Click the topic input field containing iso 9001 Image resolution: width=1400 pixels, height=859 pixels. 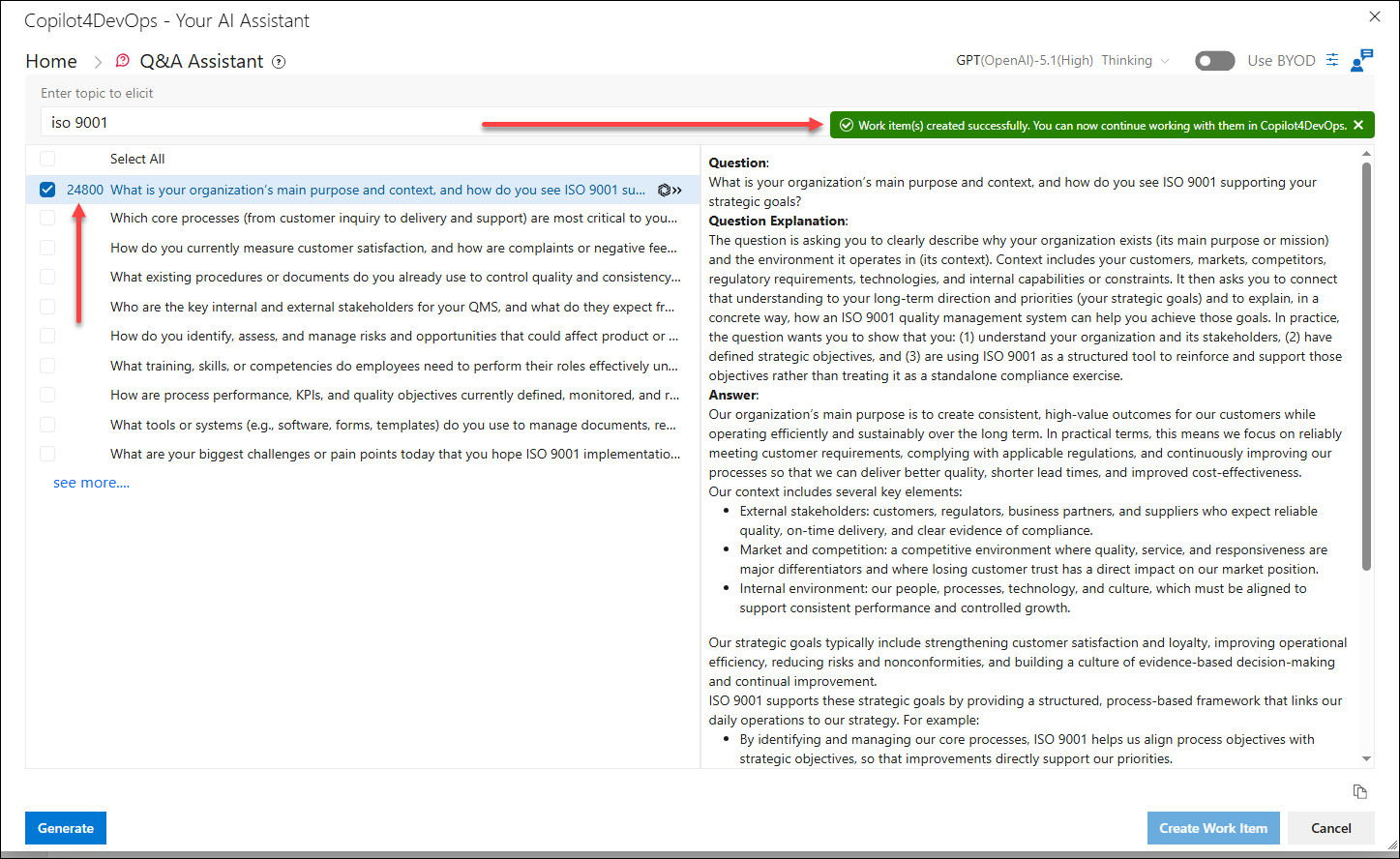coord(435,122)
